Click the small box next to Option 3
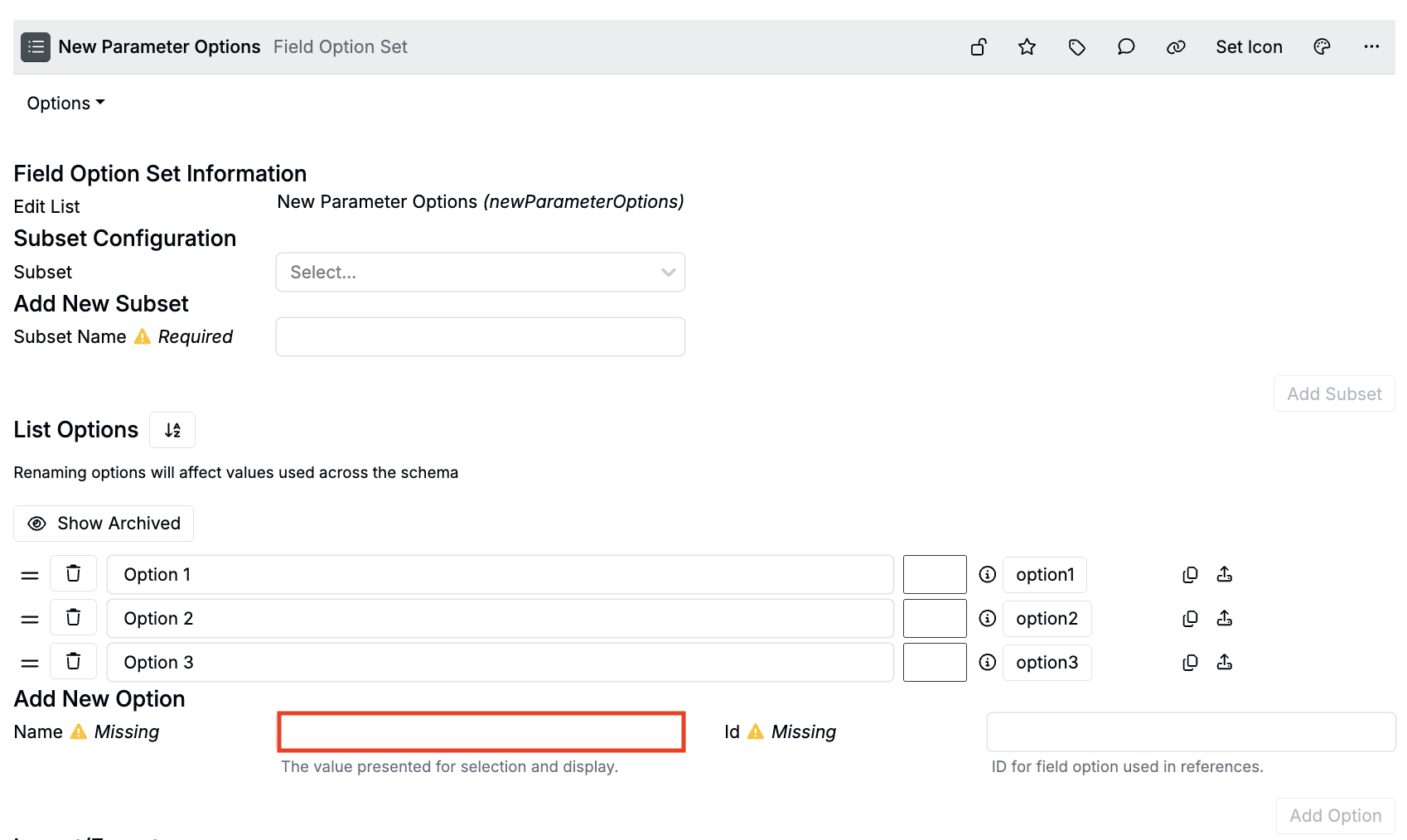Viewport: 1407px width, 840px height. click(x=934, y=663)
